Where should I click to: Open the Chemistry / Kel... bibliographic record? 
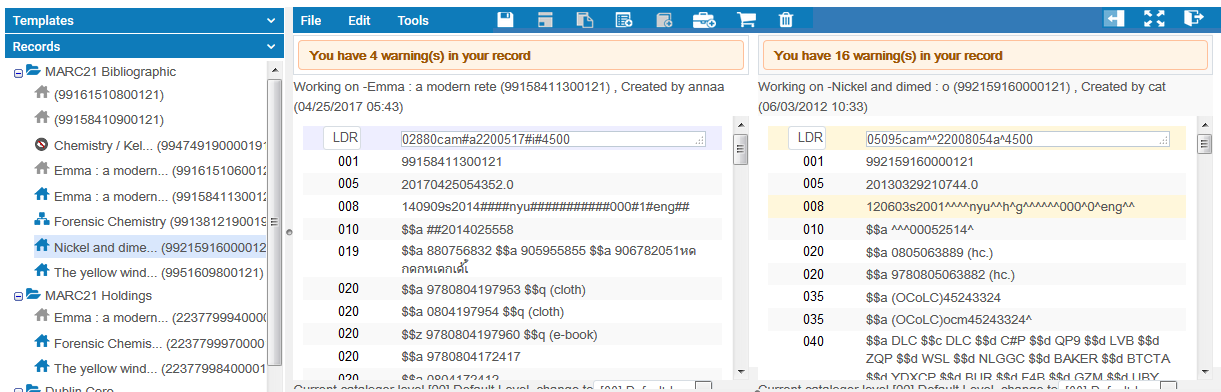click(160, 145)
